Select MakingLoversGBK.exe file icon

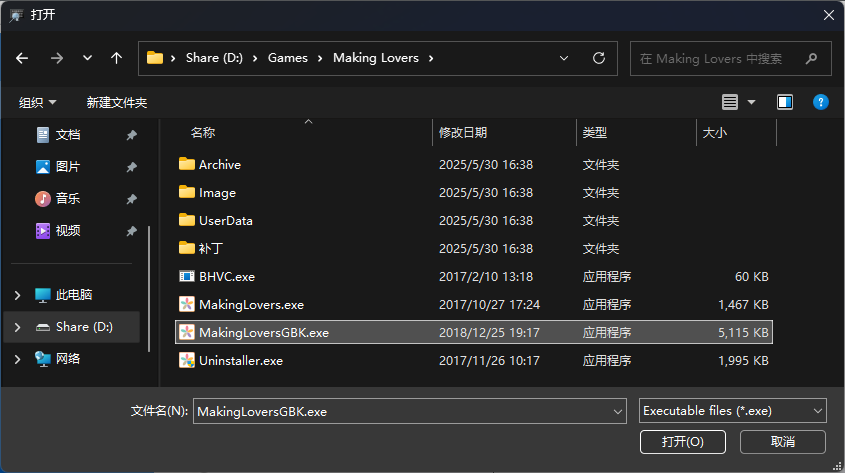pyautogui.click(x=186, y=332)
